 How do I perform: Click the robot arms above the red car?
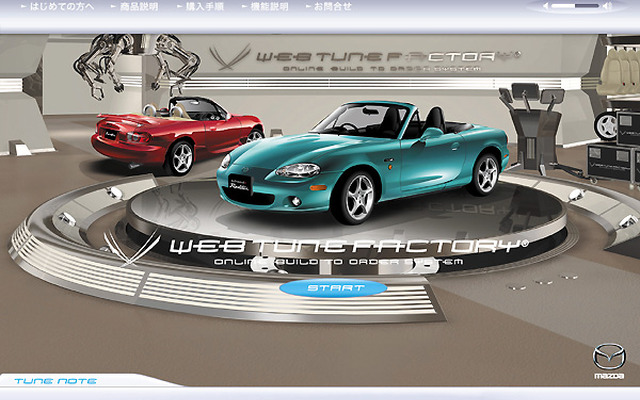pyautogui.click(x=137, y=65)
